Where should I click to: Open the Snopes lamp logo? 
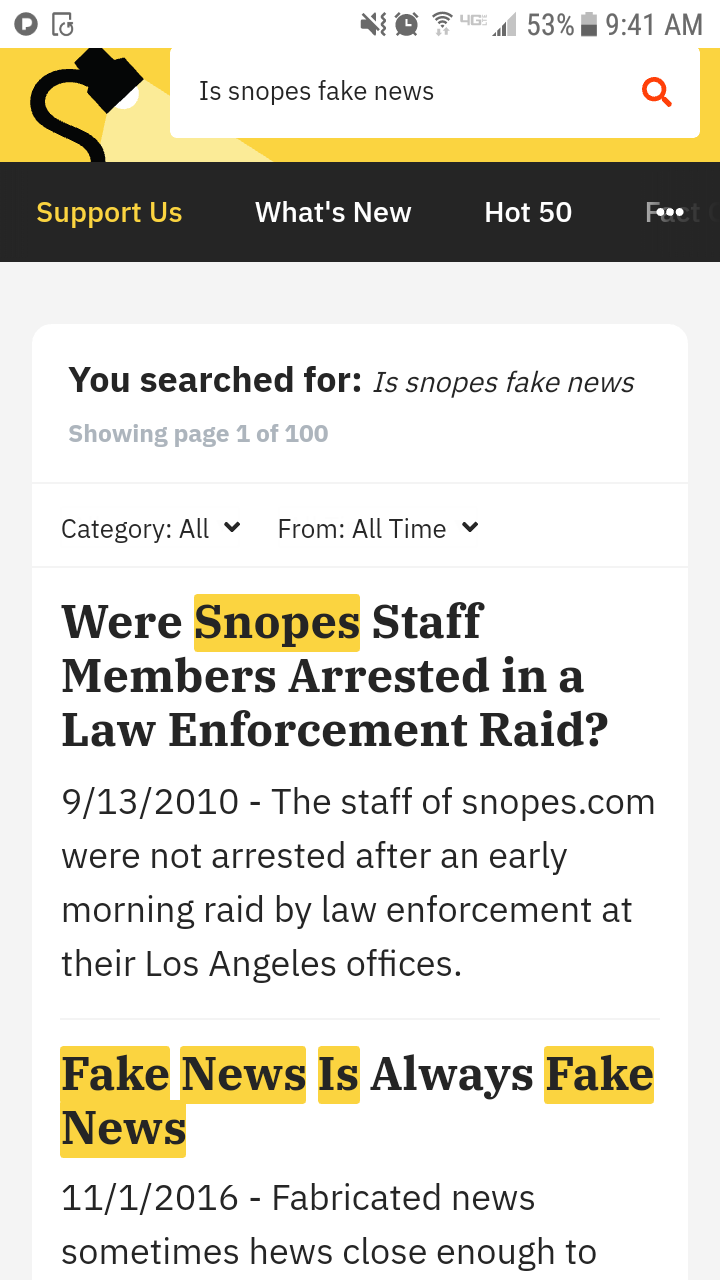(86, 104)
